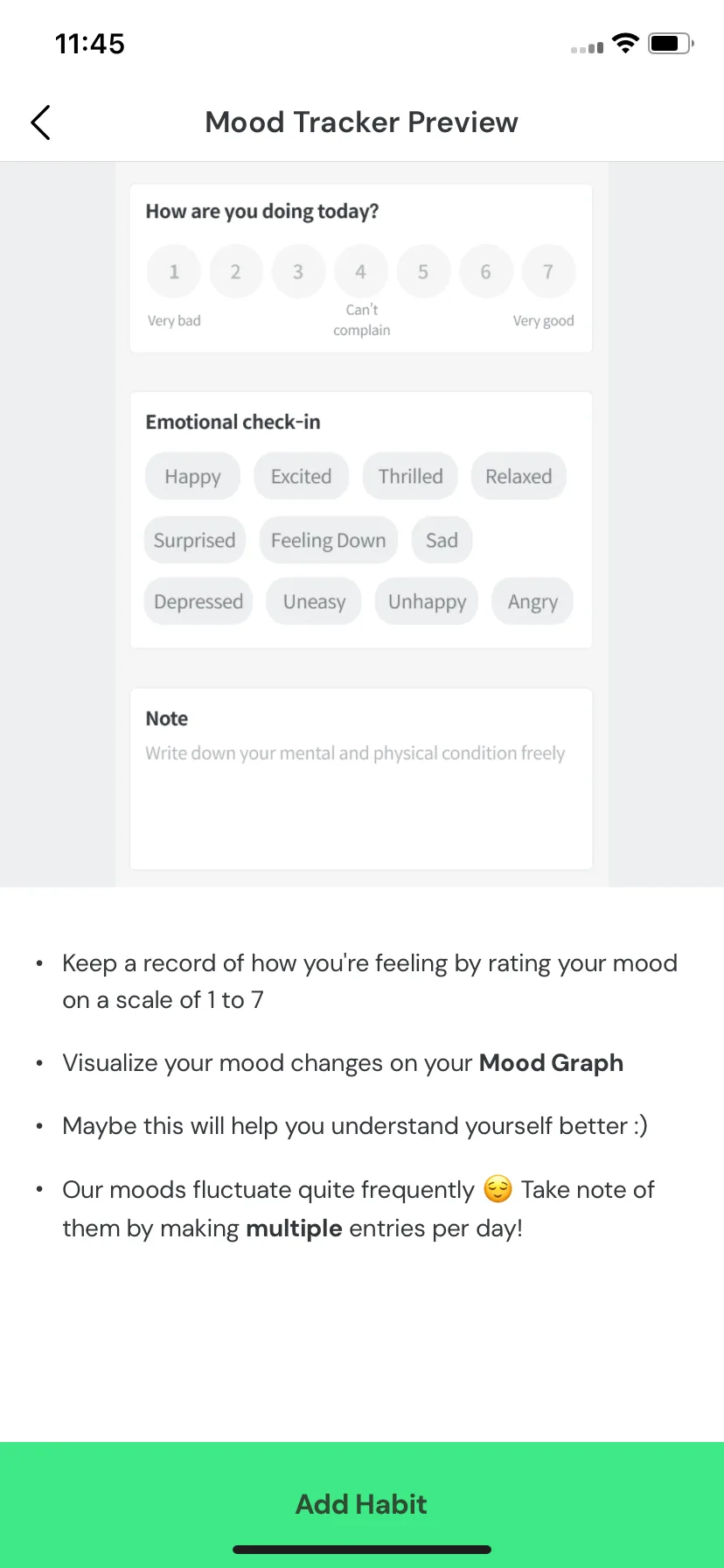Choose mood rating 6
Viewport: 724px width, 1568px height.
tap(485, 272)
